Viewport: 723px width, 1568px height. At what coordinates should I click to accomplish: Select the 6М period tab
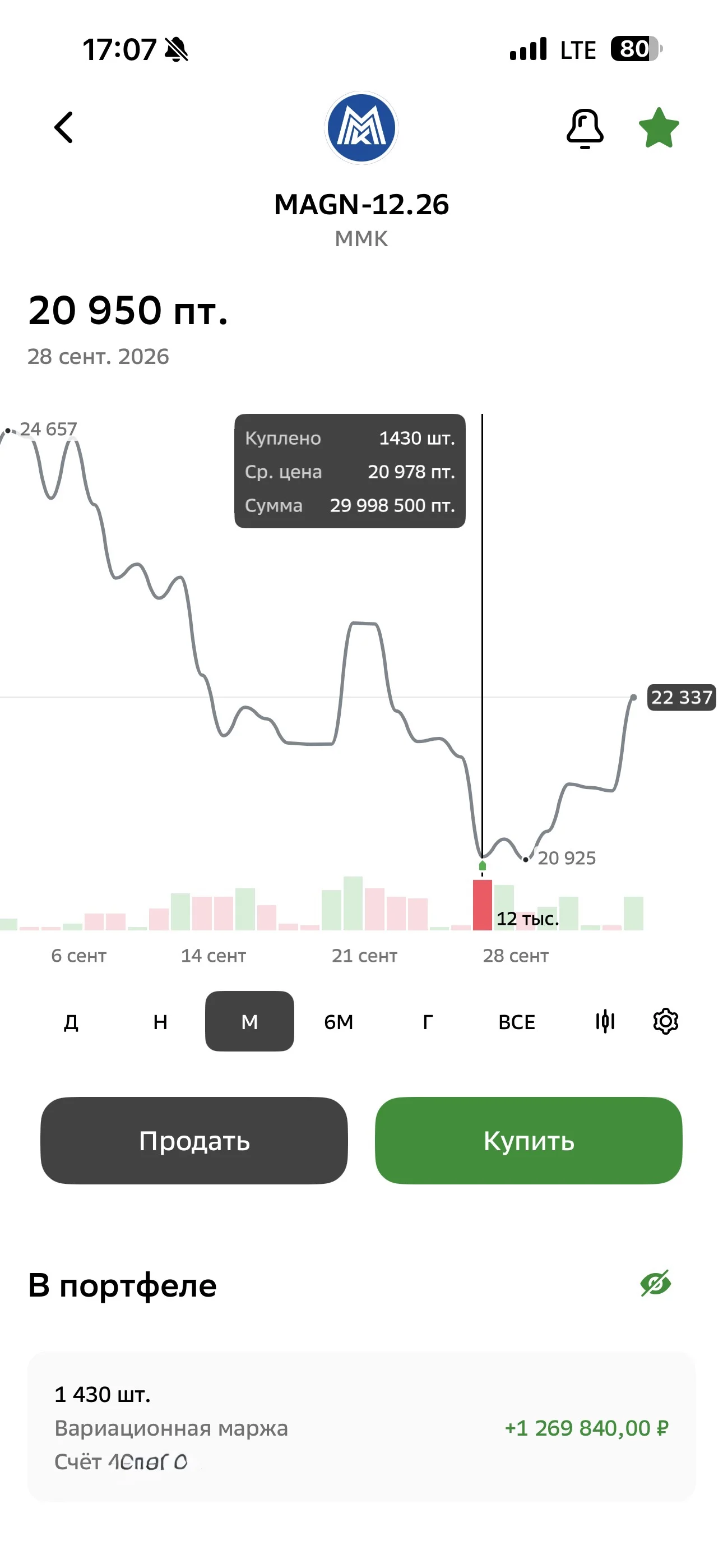tap(339, 1021)
